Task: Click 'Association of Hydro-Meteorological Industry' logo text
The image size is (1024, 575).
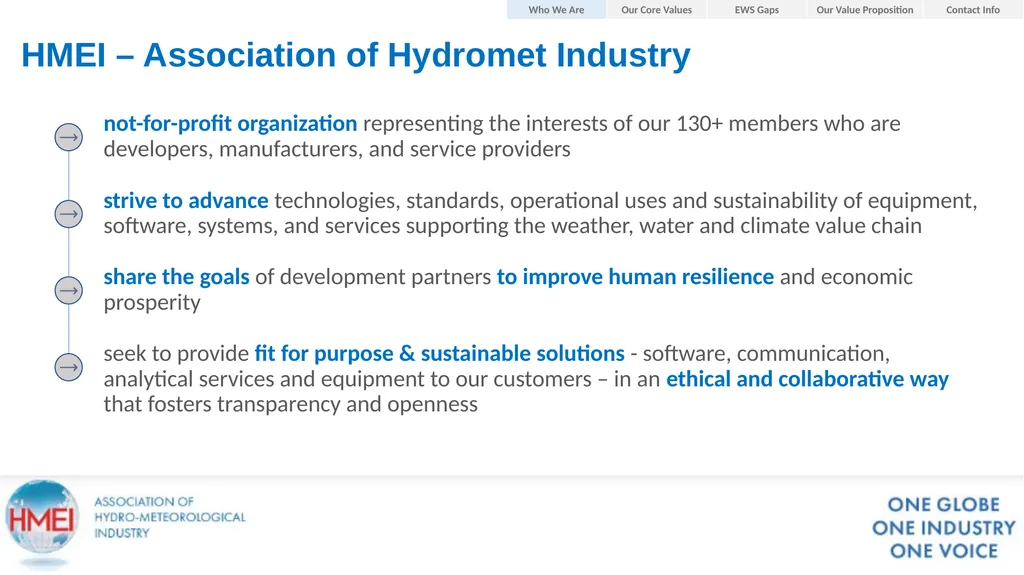Action: coord(170,517)
